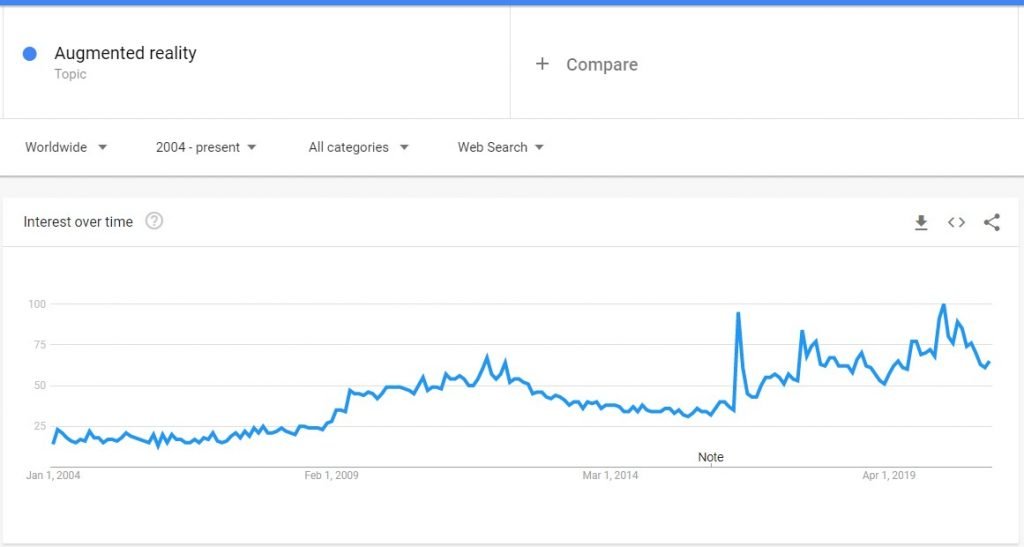This screenshot has height=547, width=1024.
Task: Open the help icon beside Interest over time
Action: (x=154, y=221)
